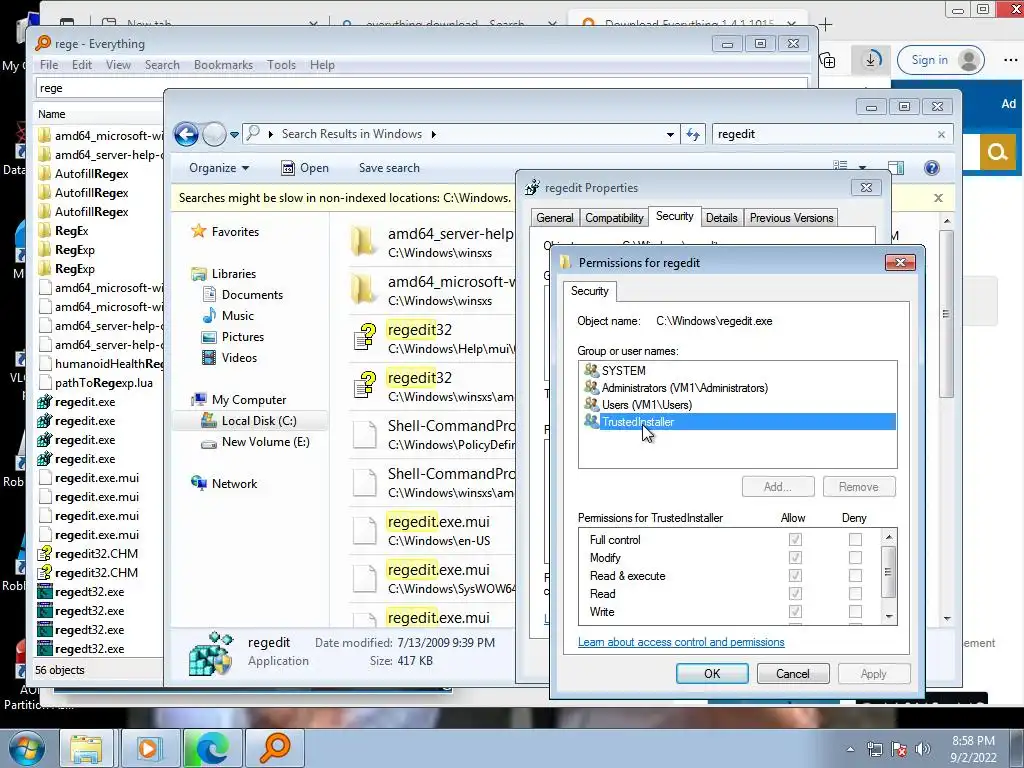The width and height of the screenshot is (1024, 768).
Task: Click the change view icon in Explorer toolbar
Action: coord(840,167)
